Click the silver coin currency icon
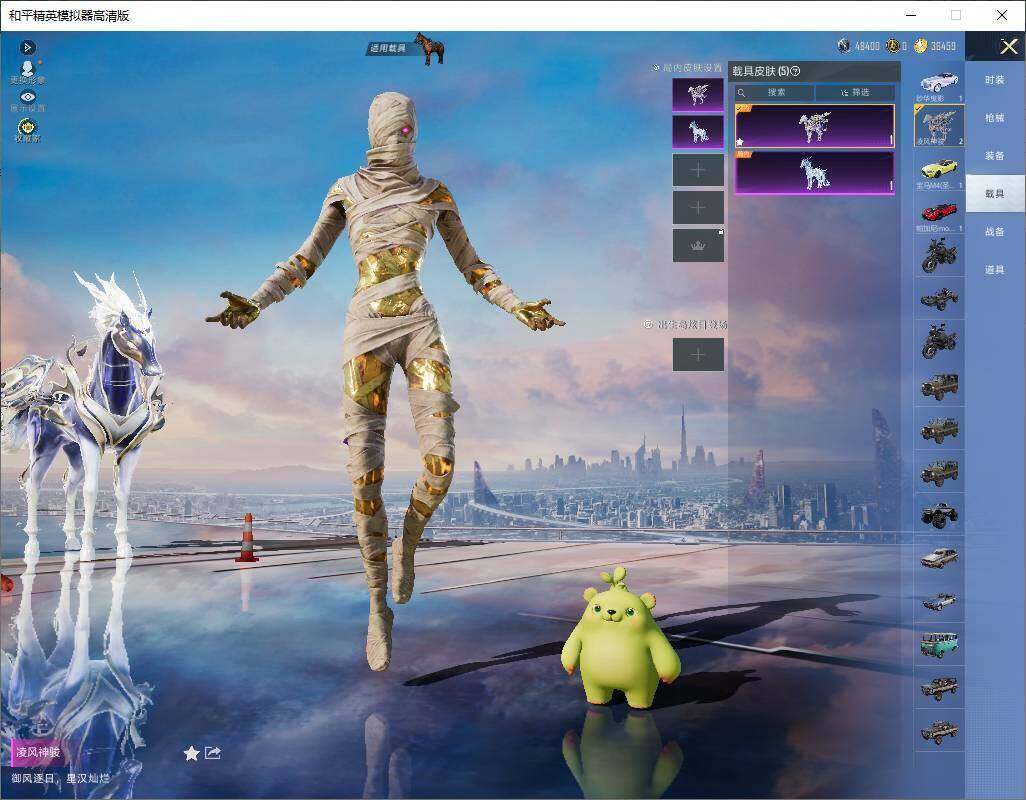 (x=844, y=46)
